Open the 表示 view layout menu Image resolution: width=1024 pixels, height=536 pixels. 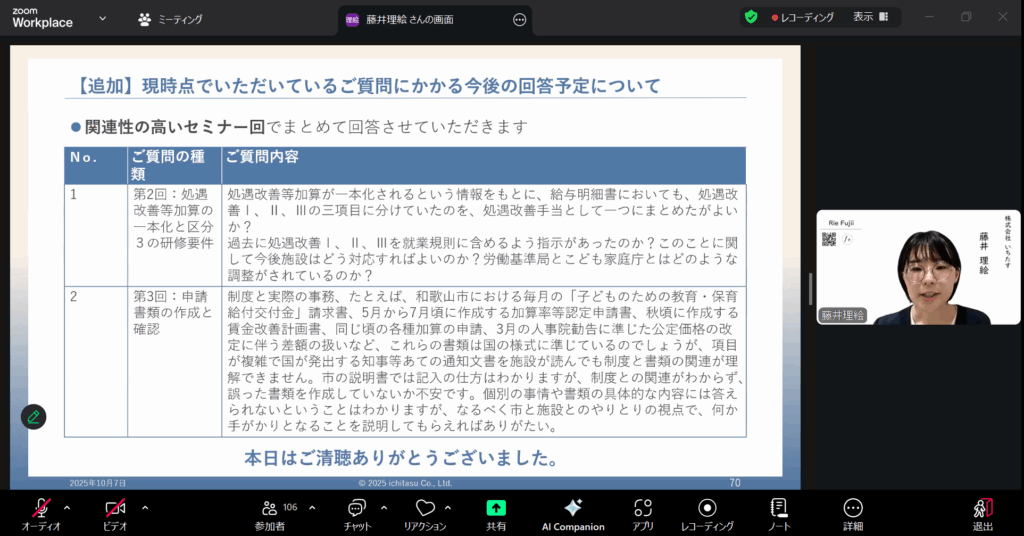tap(871, 17)
